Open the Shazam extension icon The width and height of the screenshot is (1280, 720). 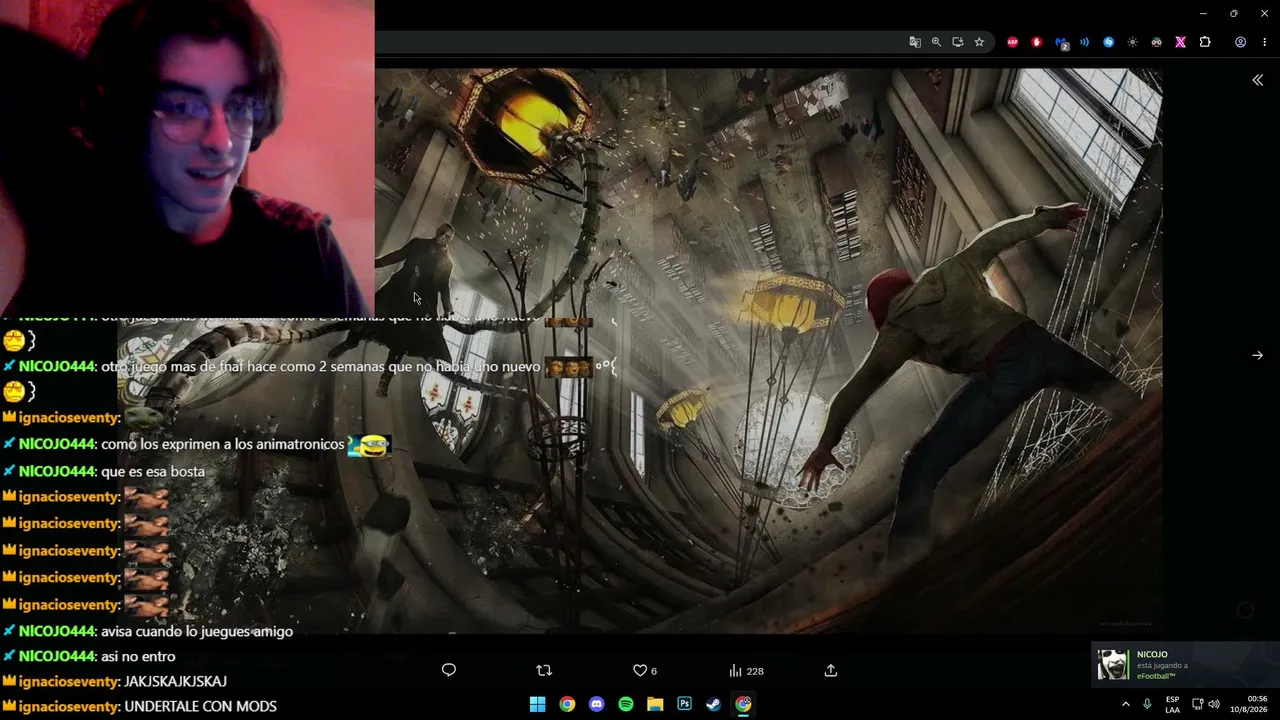pyautogui.click(x=1108, y=42)
